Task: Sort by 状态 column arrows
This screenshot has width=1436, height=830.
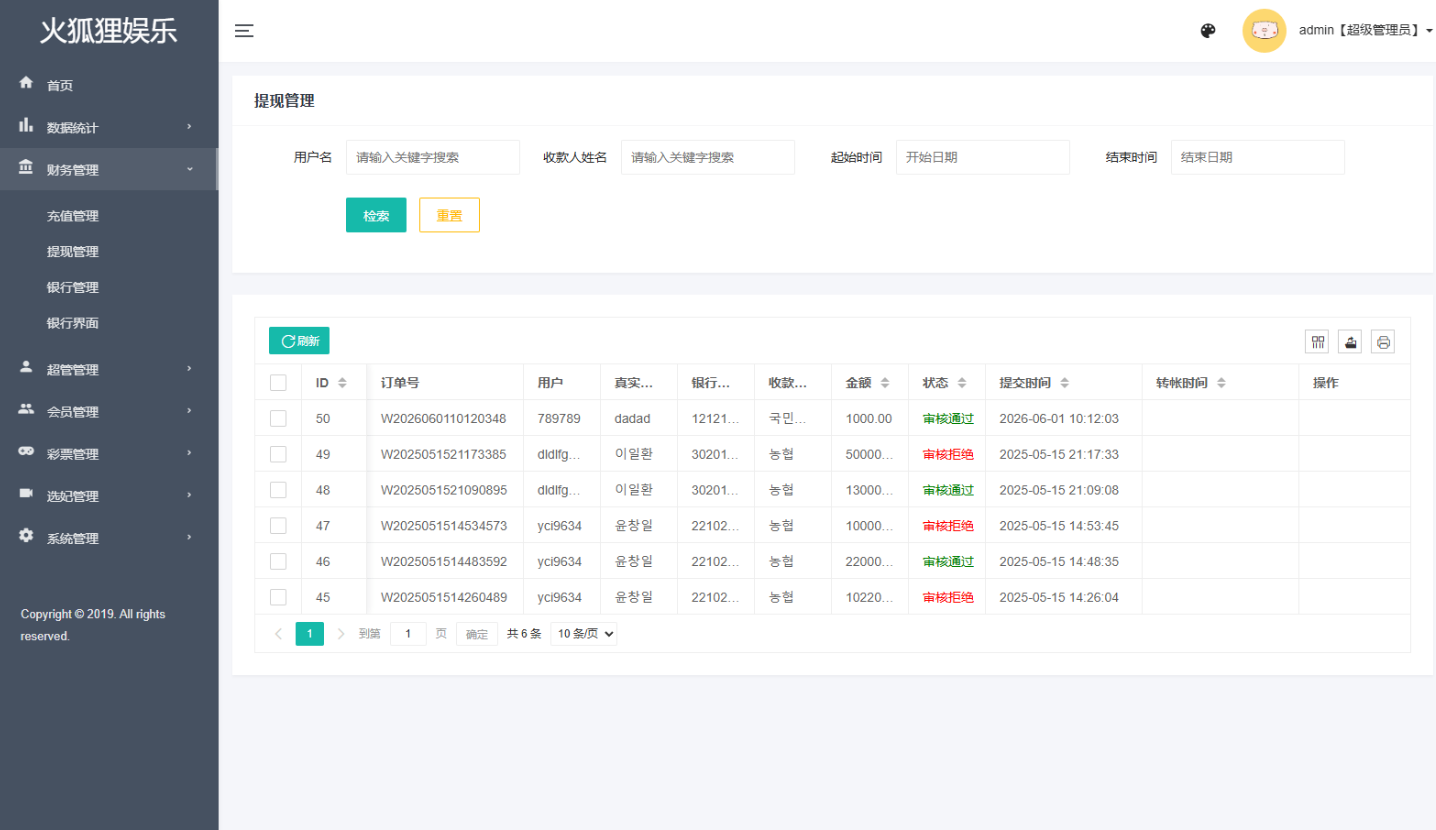Action: click(x=962, y=383)
